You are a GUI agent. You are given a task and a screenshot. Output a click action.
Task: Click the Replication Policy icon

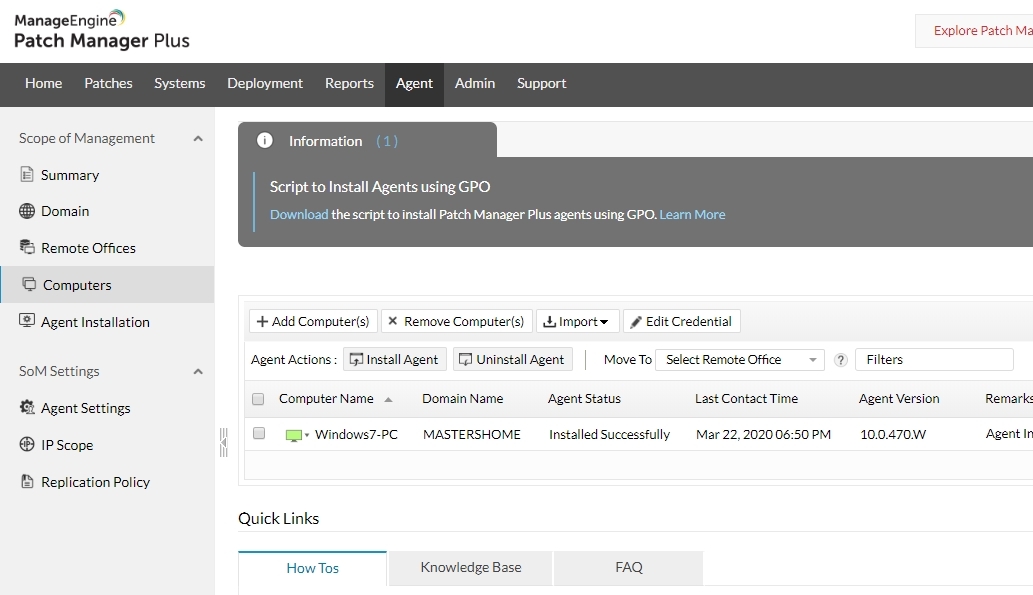tap(27, 482)
